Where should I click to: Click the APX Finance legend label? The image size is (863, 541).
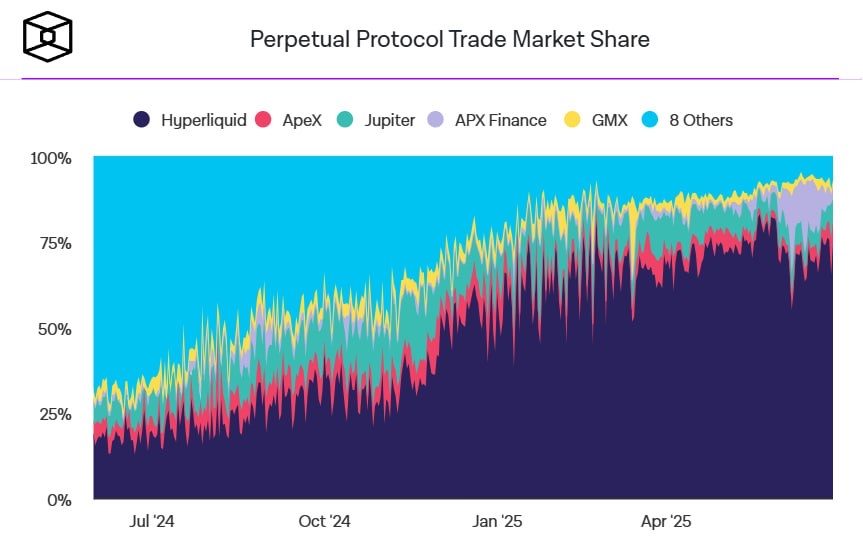(500, 120)
